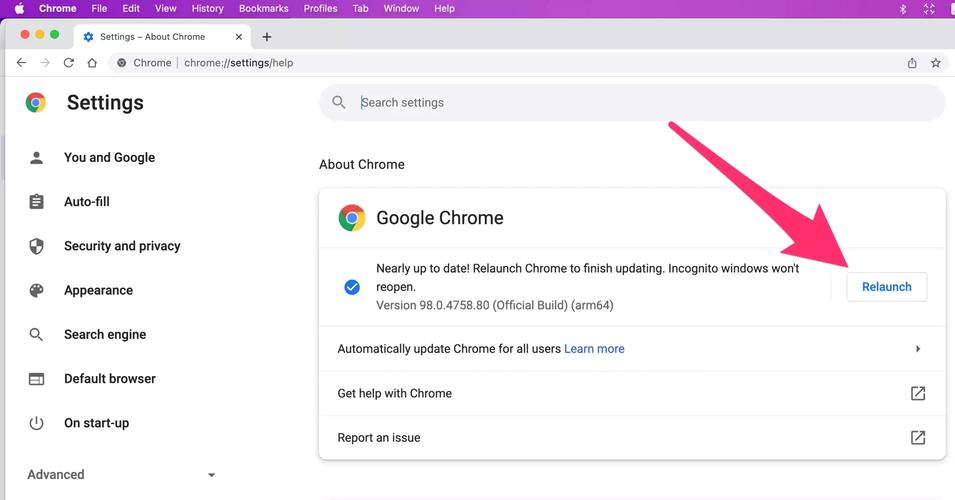Click the About Chrome heading
The width and height of the screenshot is (955, 500).
pos(362,164)
